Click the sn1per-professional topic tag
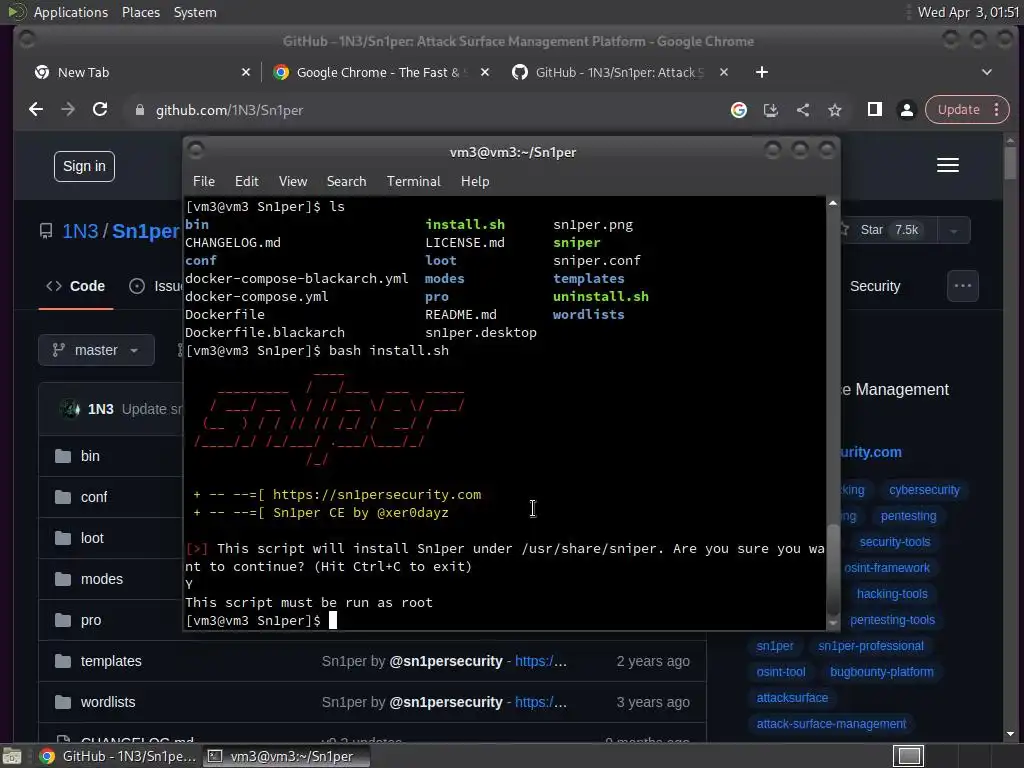The image size is (1024, 768). click(x=871, y=646)
